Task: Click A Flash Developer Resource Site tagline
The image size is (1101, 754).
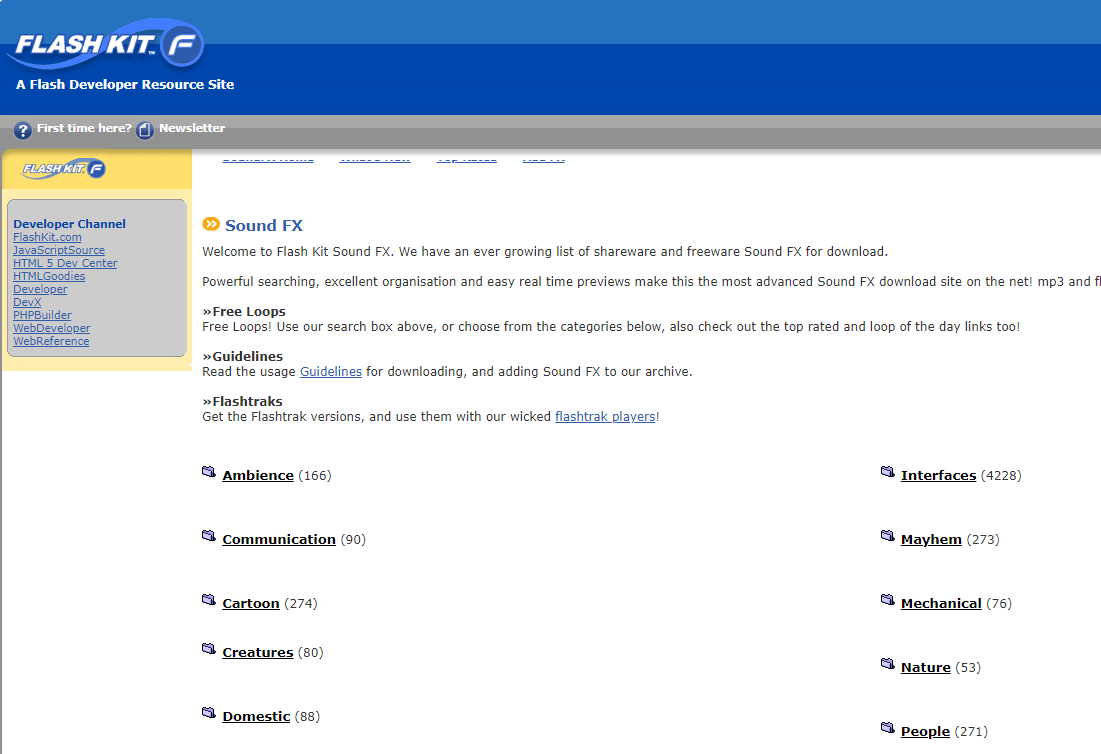Action: [x=125, y=84]
